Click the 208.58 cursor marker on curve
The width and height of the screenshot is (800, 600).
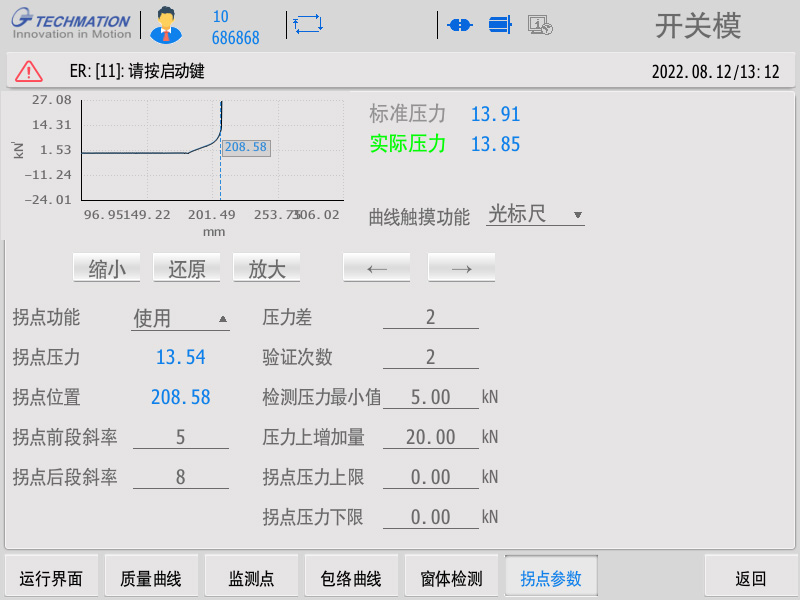pyautogui.click(x=245, y=147)
